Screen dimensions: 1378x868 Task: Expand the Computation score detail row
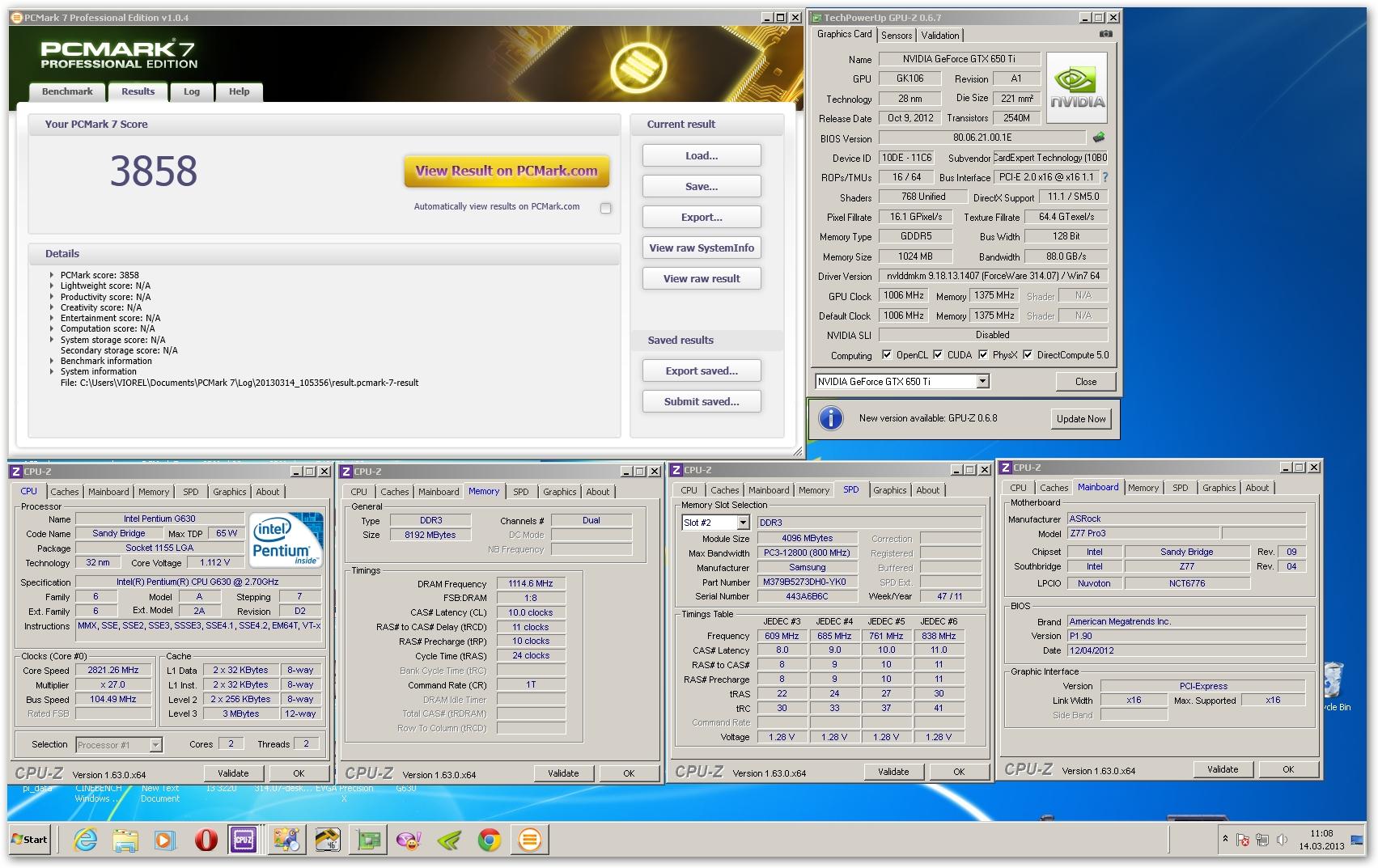pos(52,328)
